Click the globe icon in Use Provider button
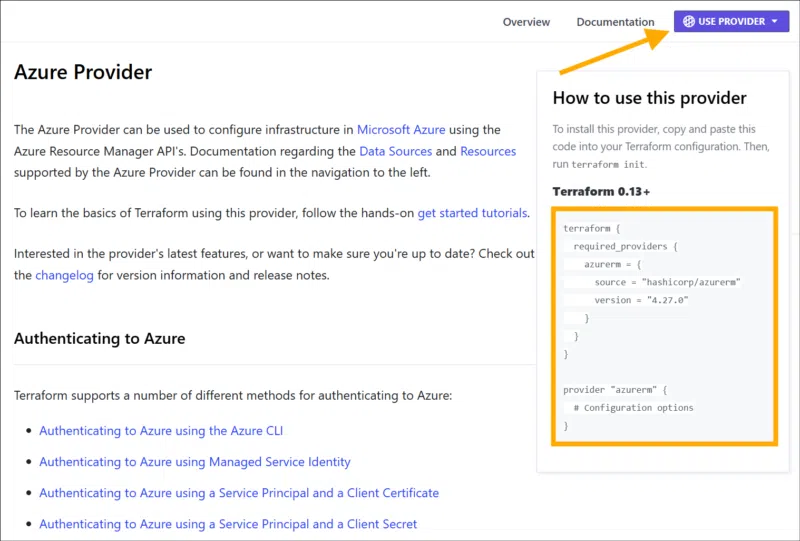Screen dimensions: 800x541 pos(689,21)
